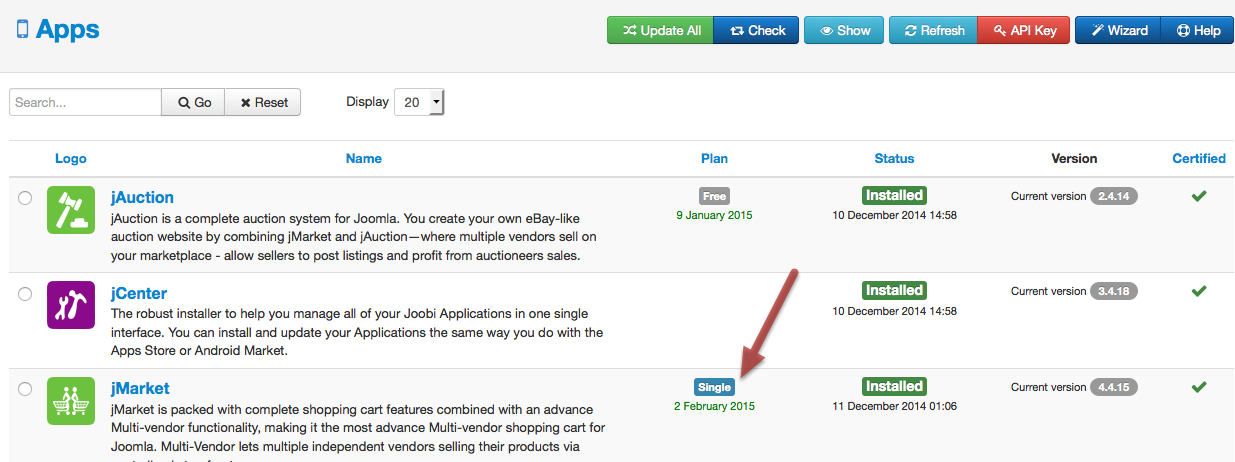This screenshot has width=1235, height=462.
Task: Click the Update All button
Action: [x=660, y=30]
